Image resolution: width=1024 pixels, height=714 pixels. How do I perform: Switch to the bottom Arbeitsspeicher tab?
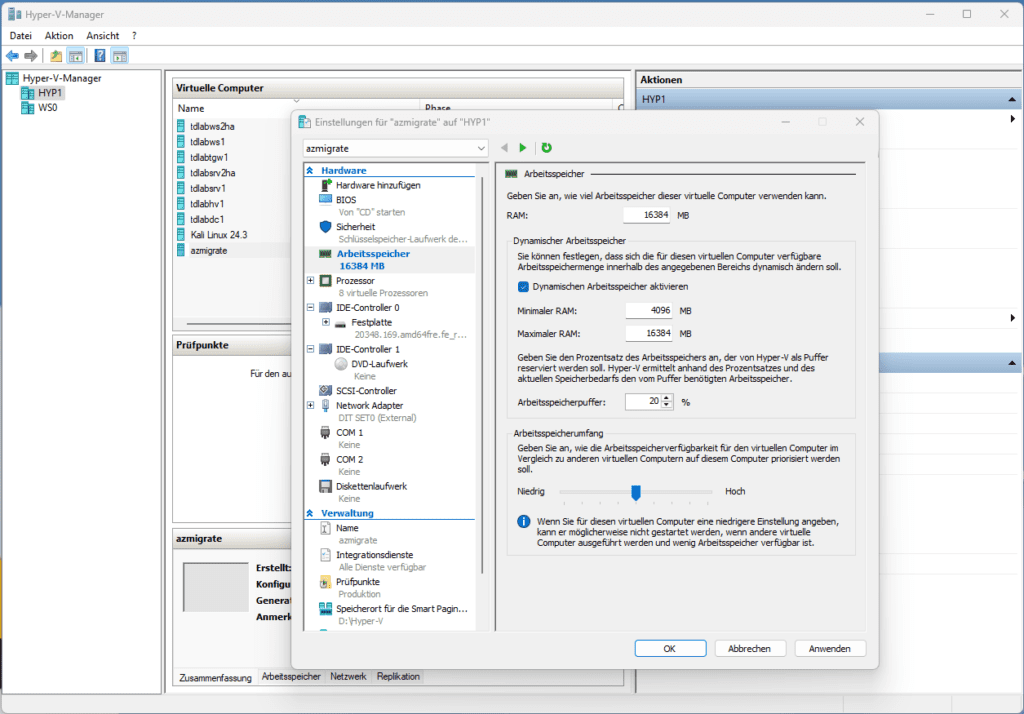click(x=291, y=677)
